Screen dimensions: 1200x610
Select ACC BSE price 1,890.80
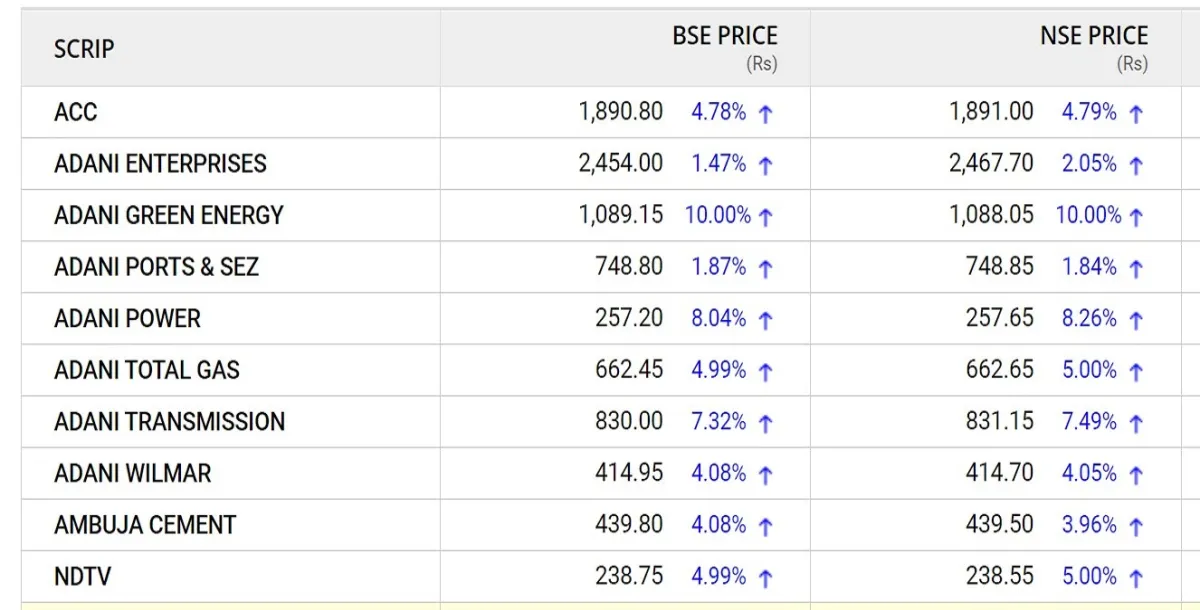621,112
